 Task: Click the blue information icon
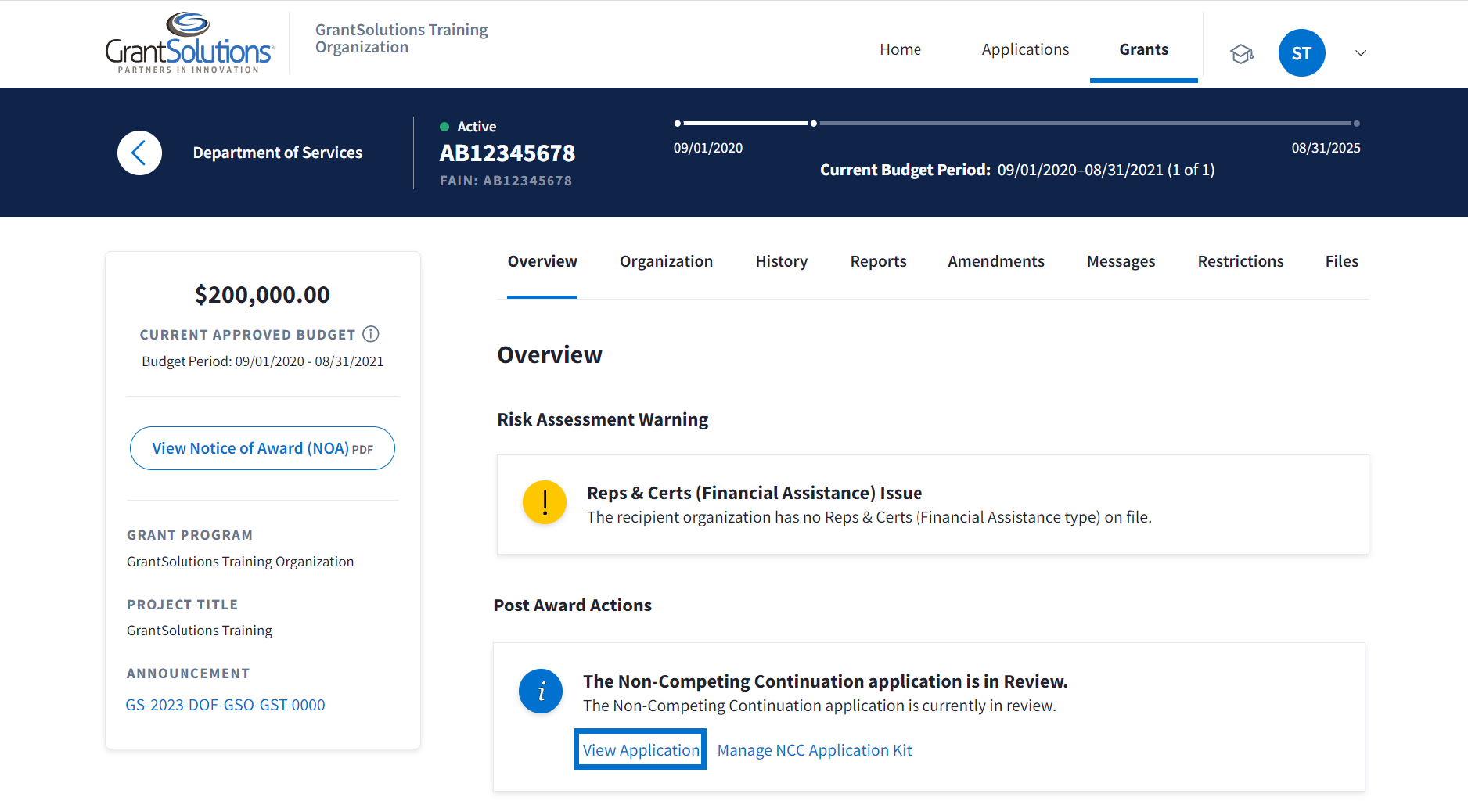541,691
